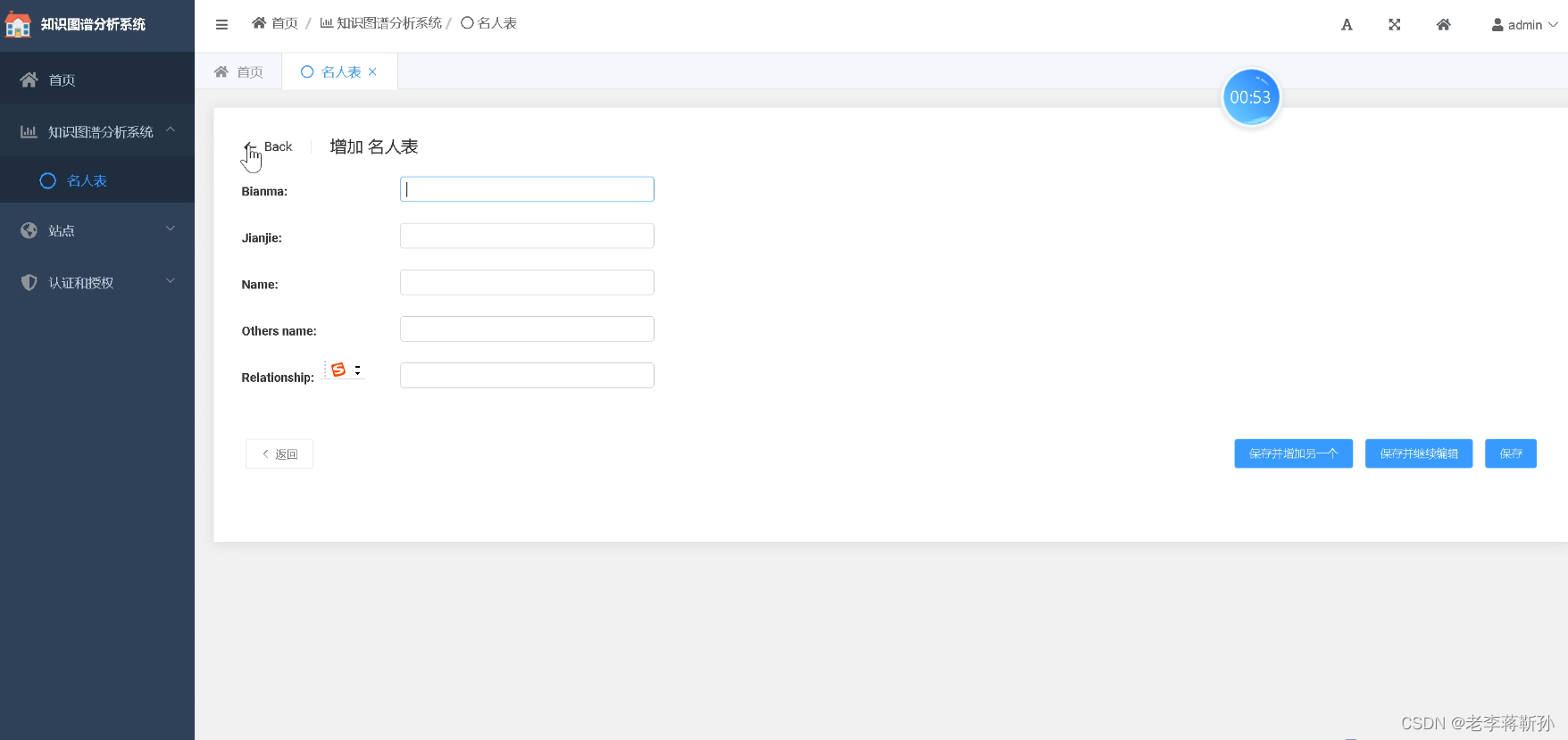This screenshot has height=740, width=1568.
Task: Focus the Bianma input field
Action: click(527, 189)
